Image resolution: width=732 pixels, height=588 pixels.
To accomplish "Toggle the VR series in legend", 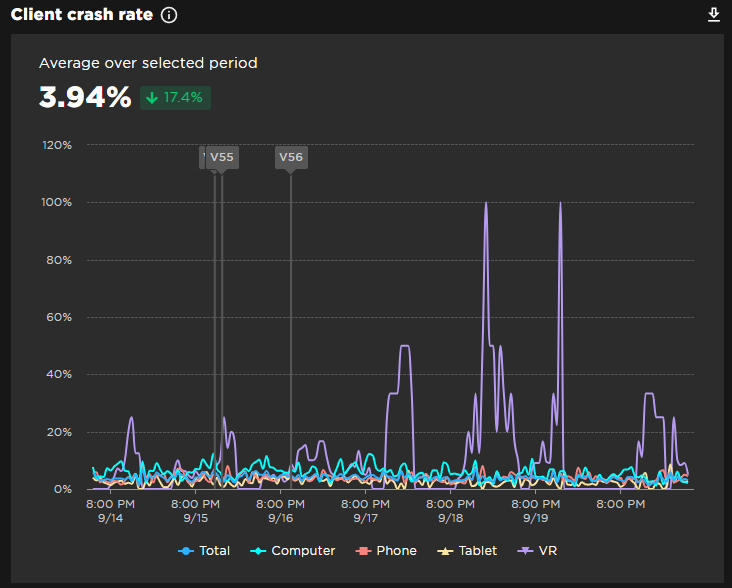I will [537, 551].
